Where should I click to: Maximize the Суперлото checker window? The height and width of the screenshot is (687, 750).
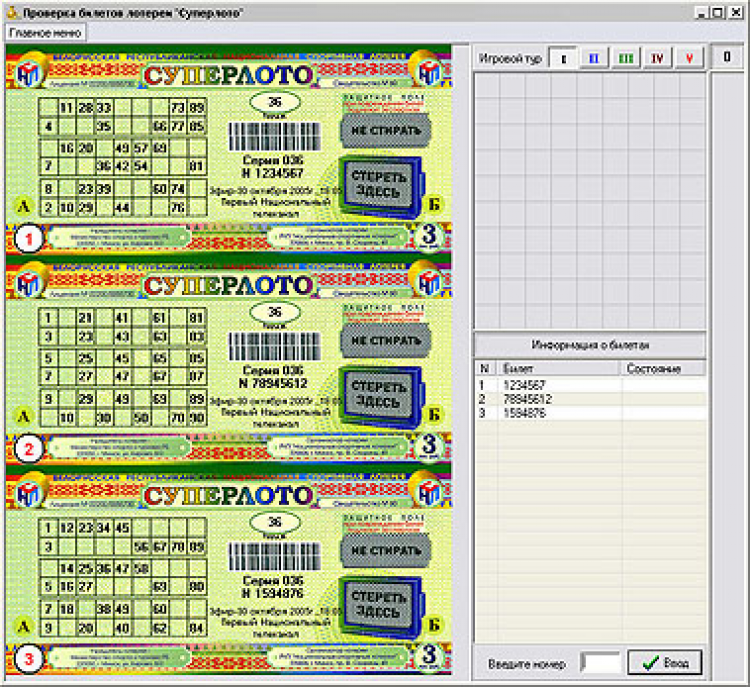click(718, 12)
